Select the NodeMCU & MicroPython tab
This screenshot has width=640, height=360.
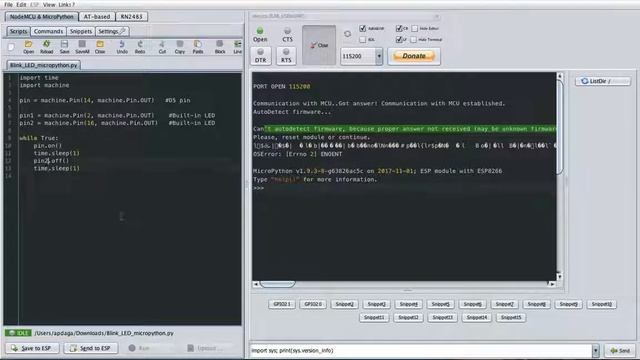[x=42, y=17]
